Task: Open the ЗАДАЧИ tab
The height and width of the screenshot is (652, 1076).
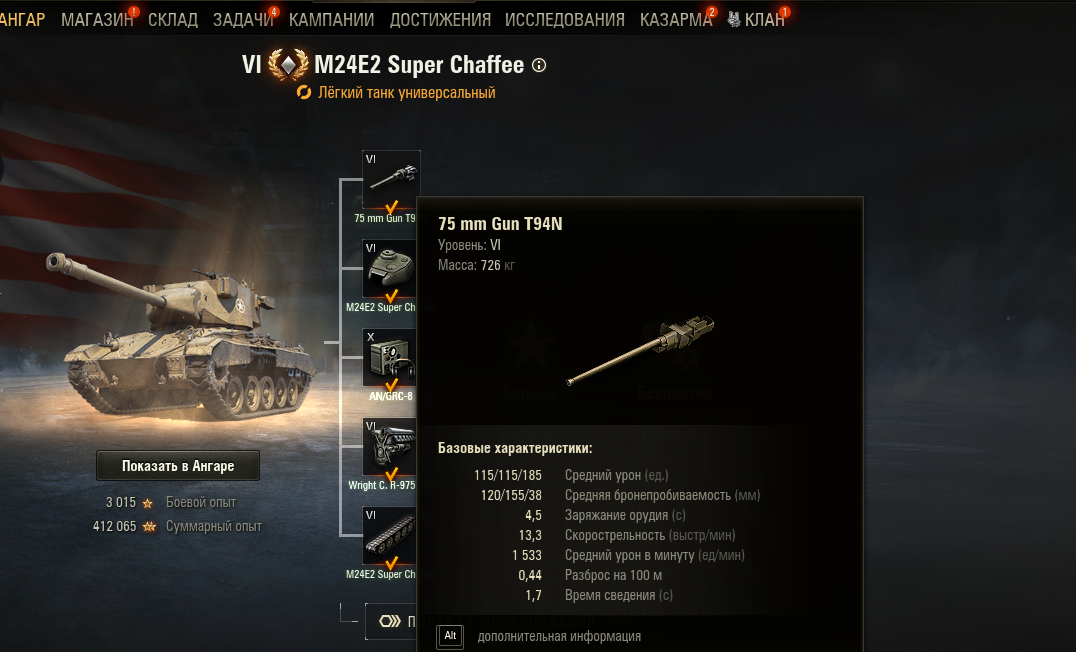Action: 243,20
